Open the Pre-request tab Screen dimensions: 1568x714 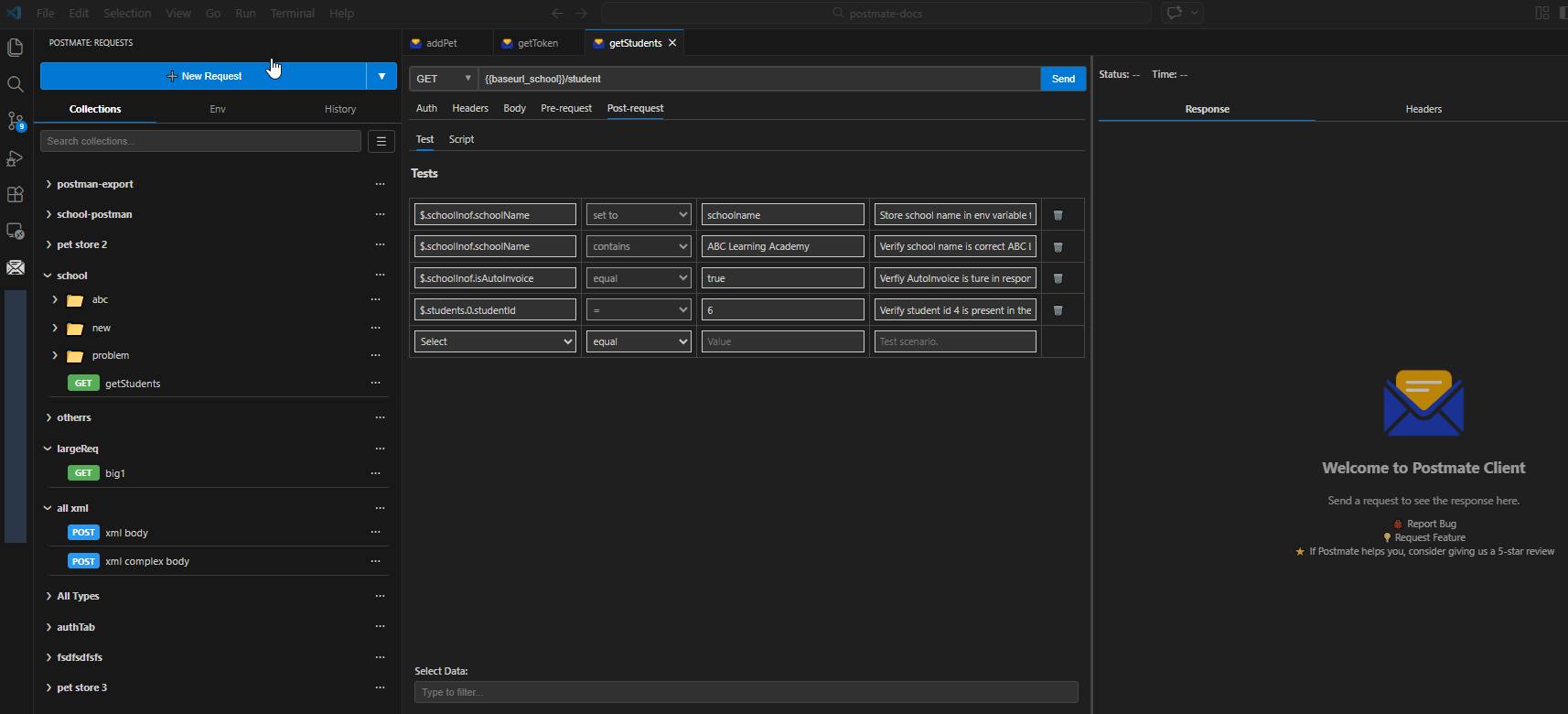(566, 108)
